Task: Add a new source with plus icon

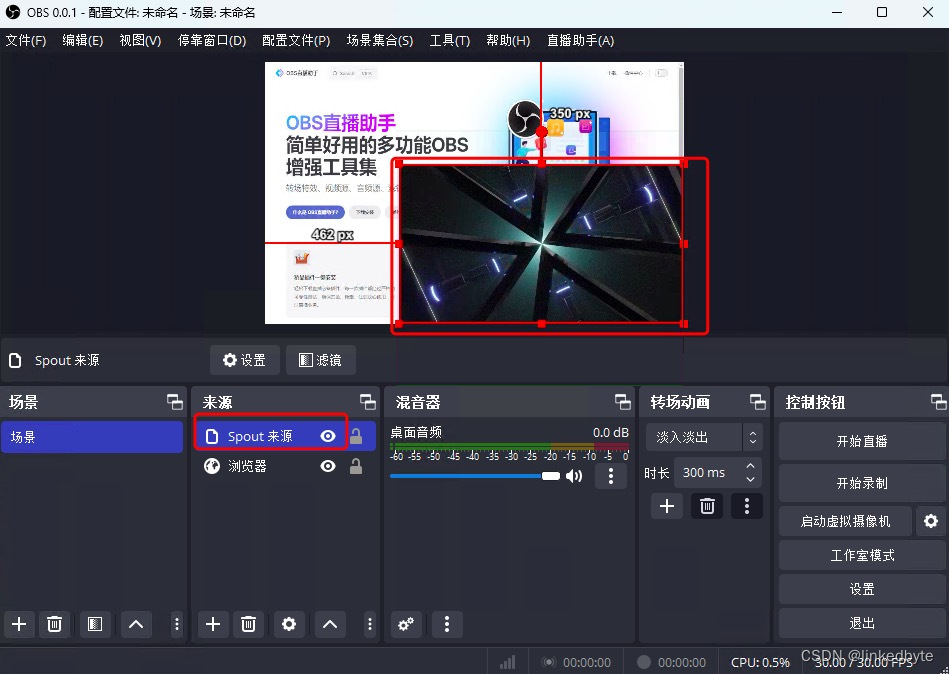Action: [x=212, y=624]
